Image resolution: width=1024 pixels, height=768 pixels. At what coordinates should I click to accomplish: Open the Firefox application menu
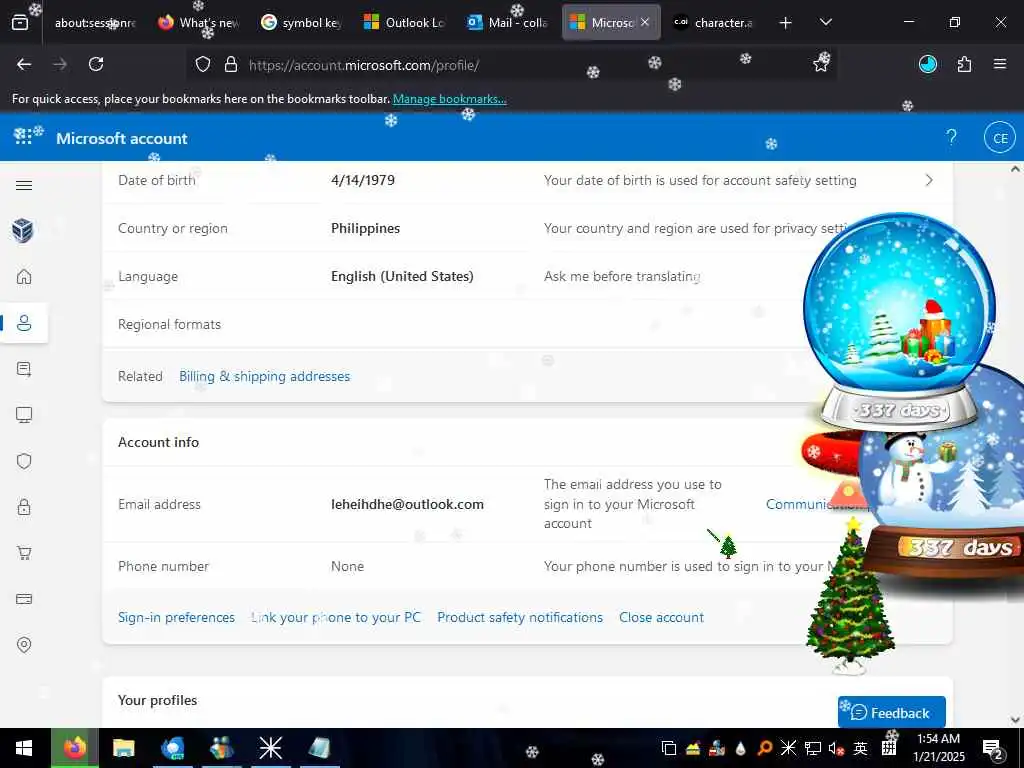point(1000,64)
